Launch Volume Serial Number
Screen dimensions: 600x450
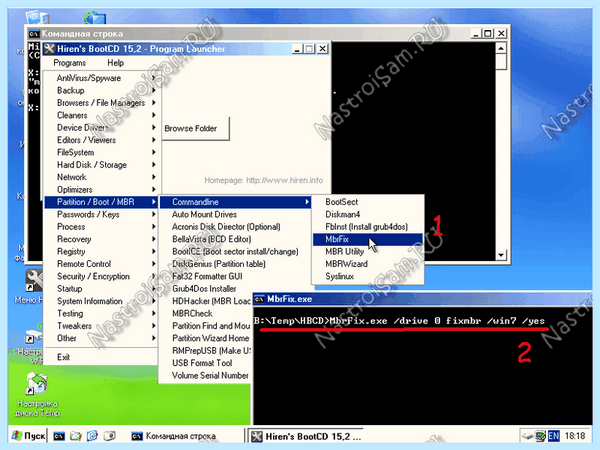(x=206, y=375)
